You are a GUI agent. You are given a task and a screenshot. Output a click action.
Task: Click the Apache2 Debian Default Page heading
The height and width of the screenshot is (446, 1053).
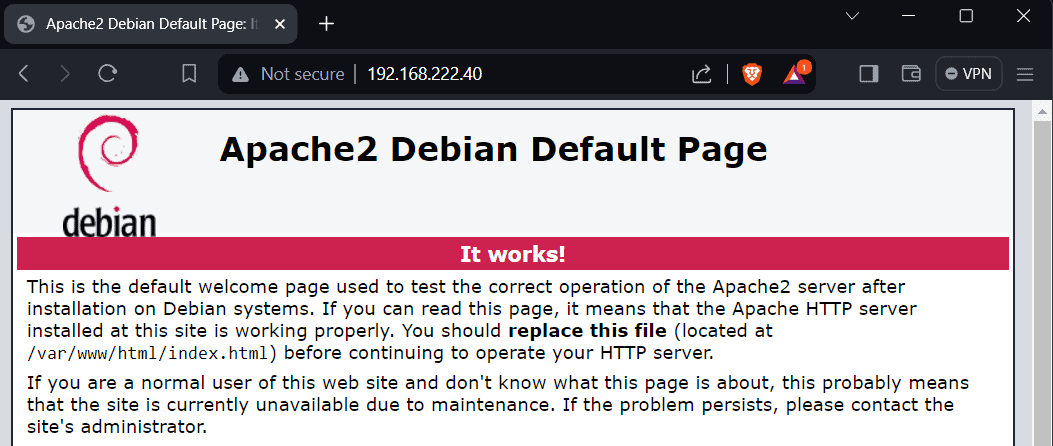point(493,149)
